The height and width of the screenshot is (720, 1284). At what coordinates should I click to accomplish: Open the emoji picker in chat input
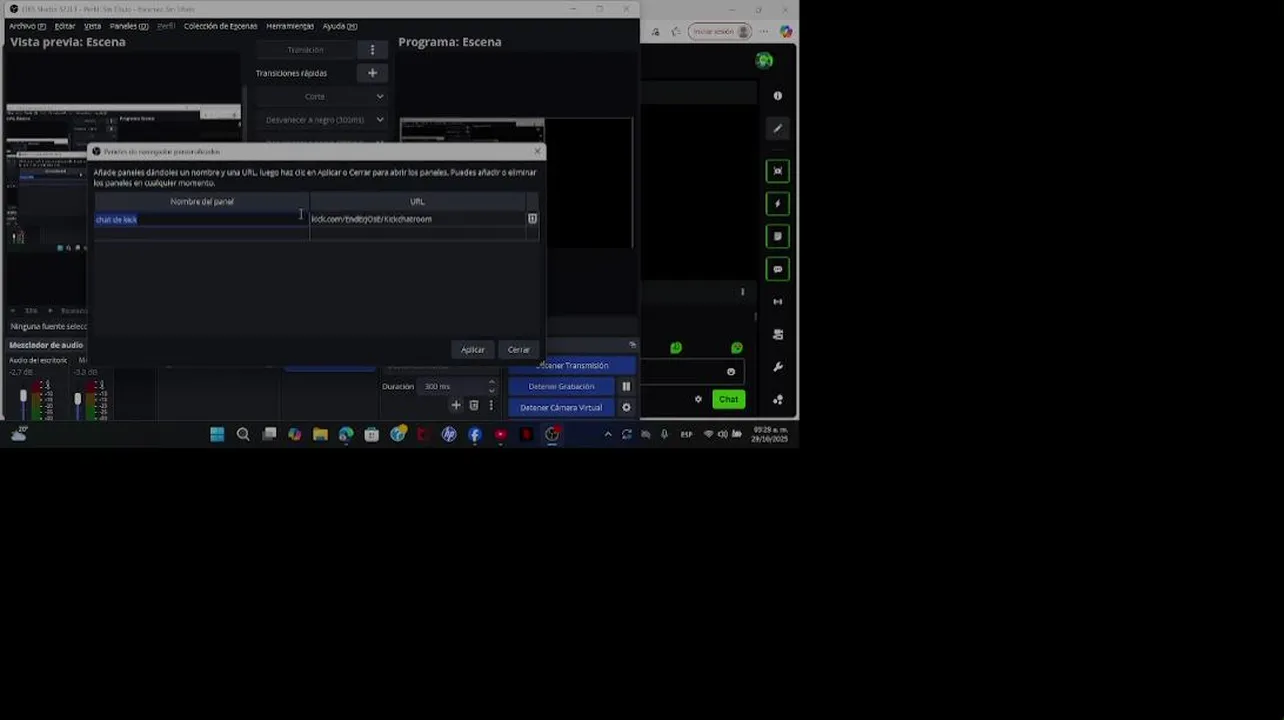[x=731, y=372]
